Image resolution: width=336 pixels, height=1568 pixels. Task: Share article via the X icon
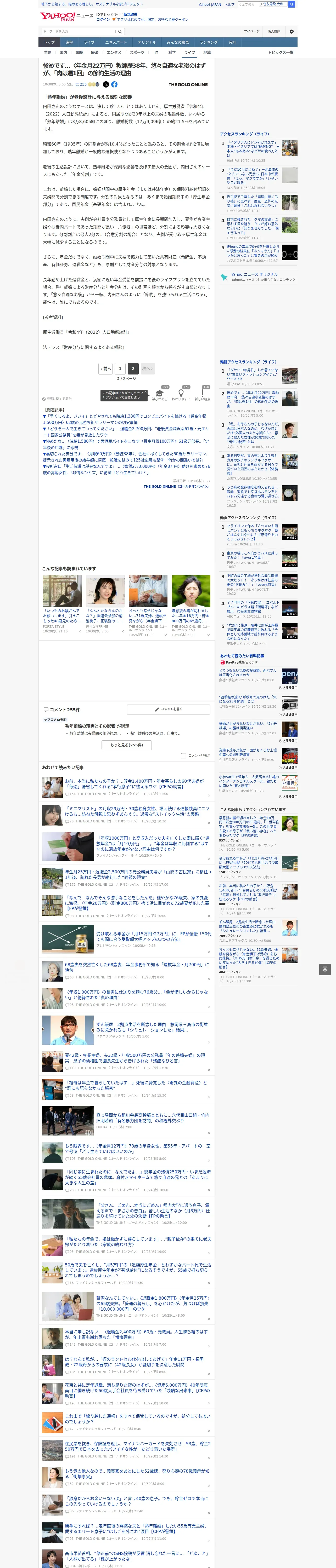pyautogui.click(x=106, y=85)
